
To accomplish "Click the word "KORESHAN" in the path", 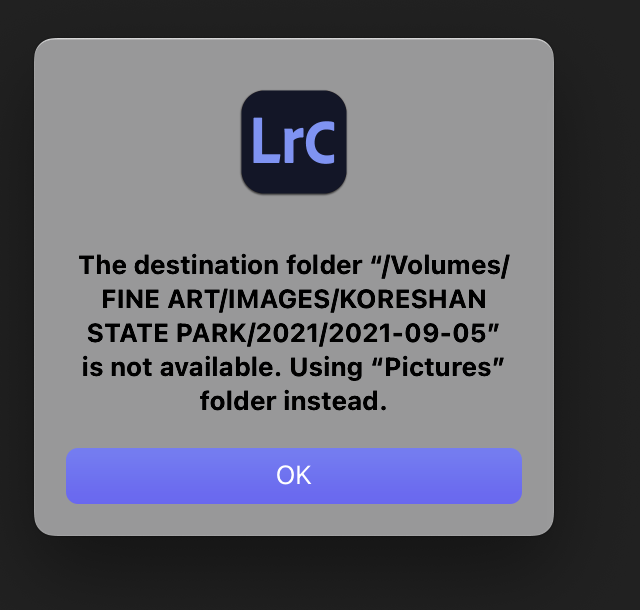I will coord(413,300).
